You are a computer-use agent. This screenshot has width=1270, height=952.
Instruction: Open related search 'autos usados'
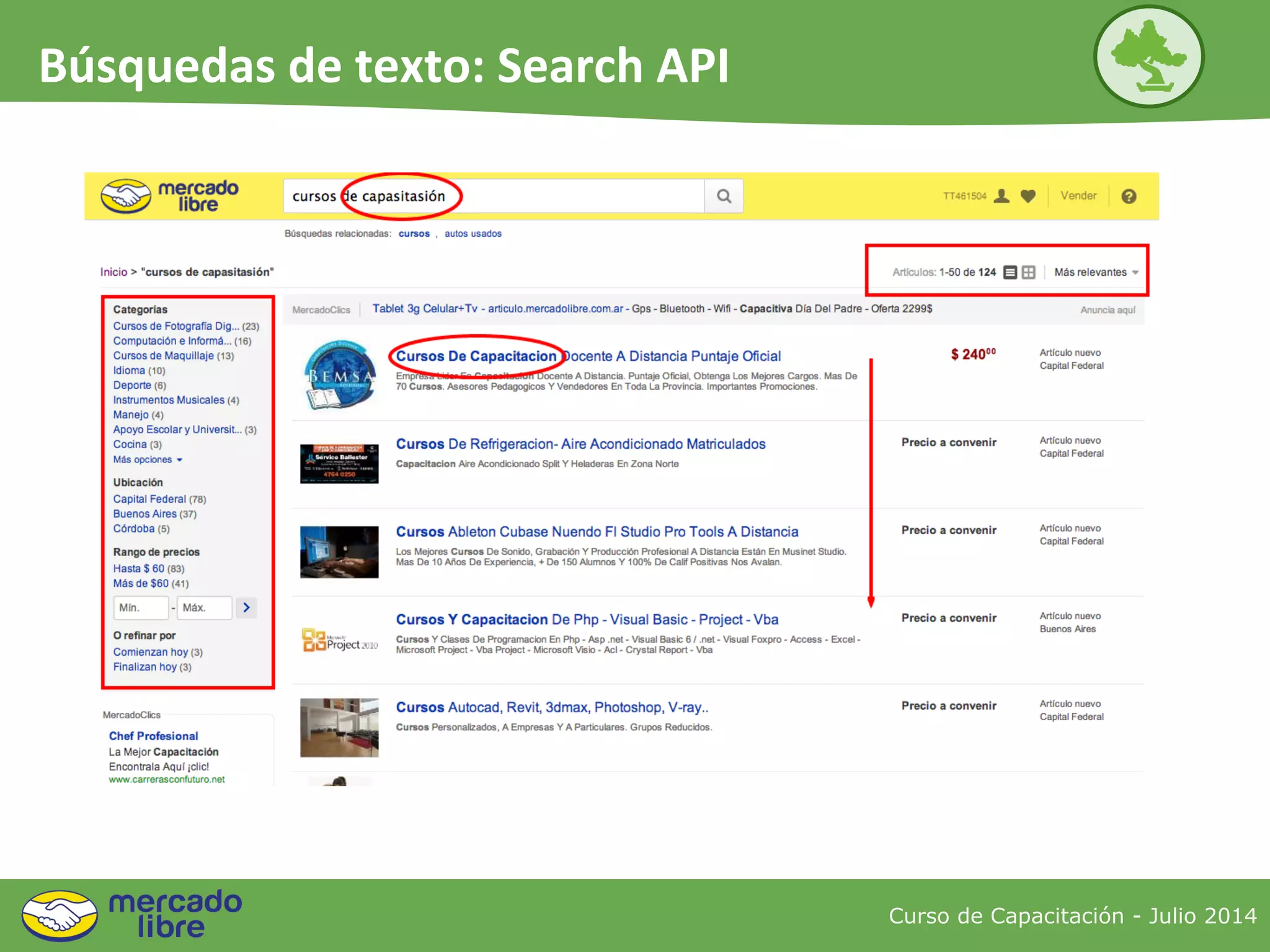[x=473, y=234]
